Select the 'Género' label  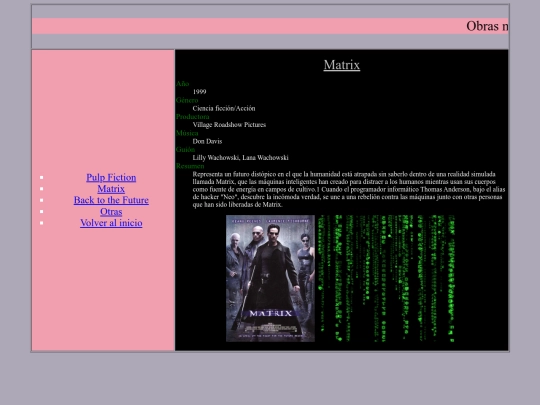tap(187, 100)
